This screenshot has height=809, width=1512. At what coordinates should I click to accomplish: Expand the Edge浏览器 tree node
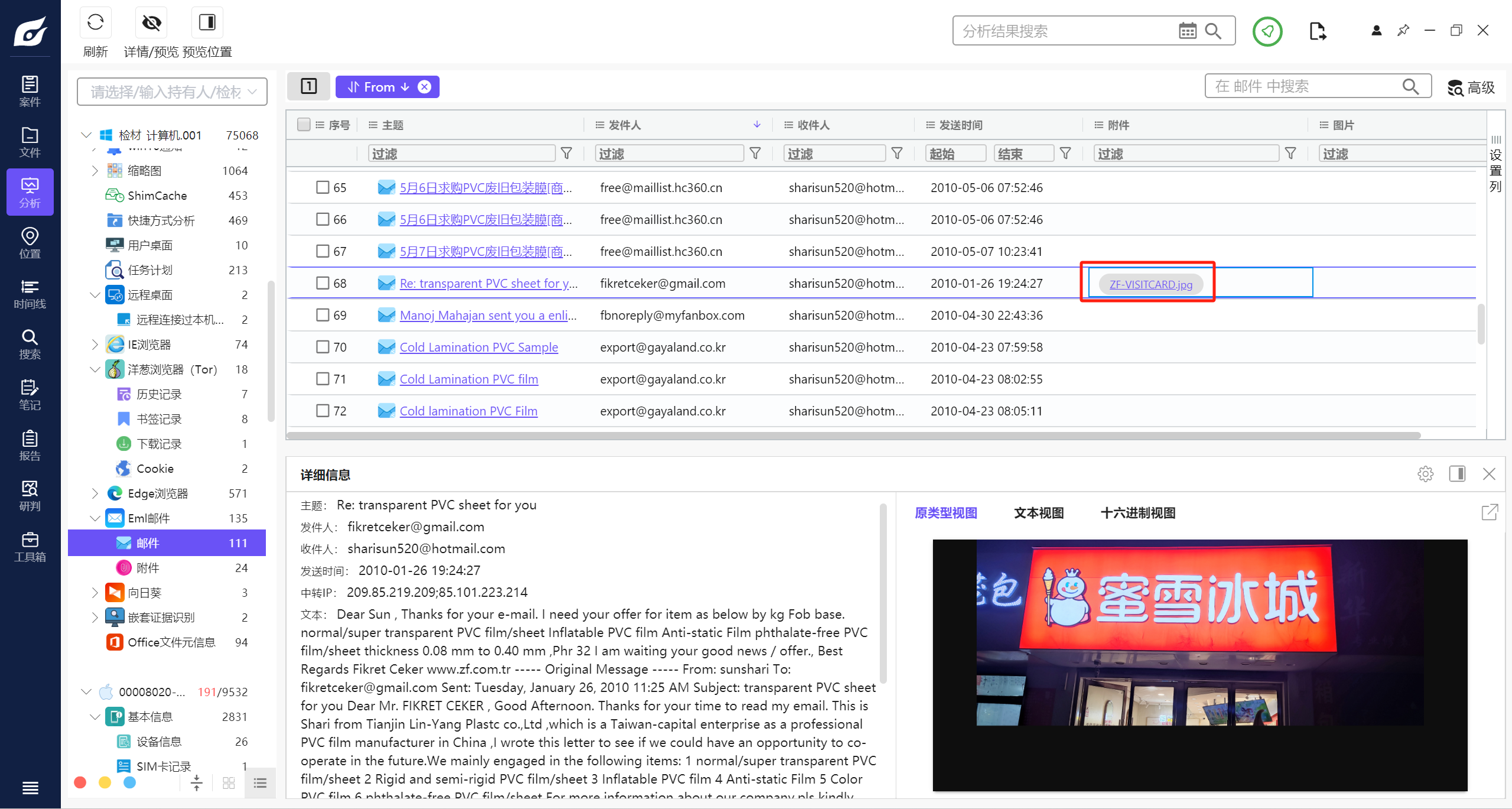pyautogui.click(x=95, y=493)
